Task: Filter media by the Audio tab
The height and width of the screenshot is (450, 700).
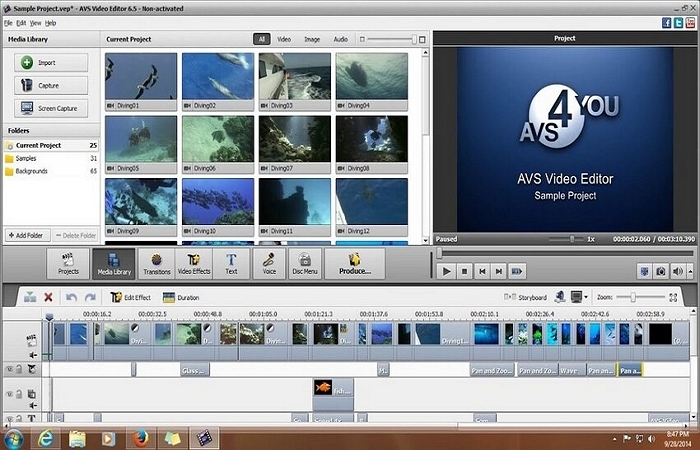Action: click(341, 39)
